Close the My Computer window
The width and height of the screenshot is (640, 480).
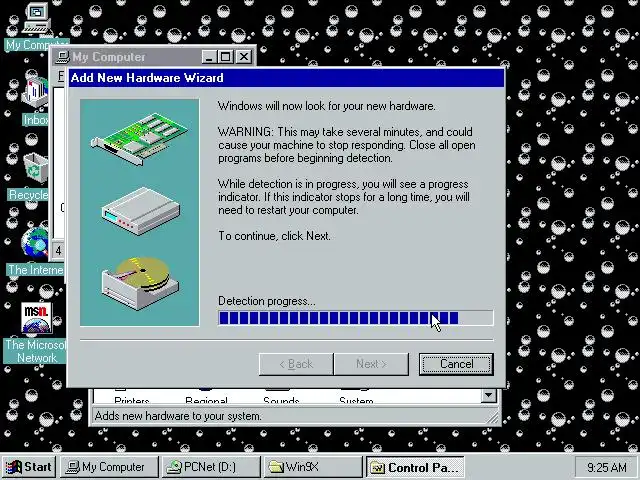244,57
